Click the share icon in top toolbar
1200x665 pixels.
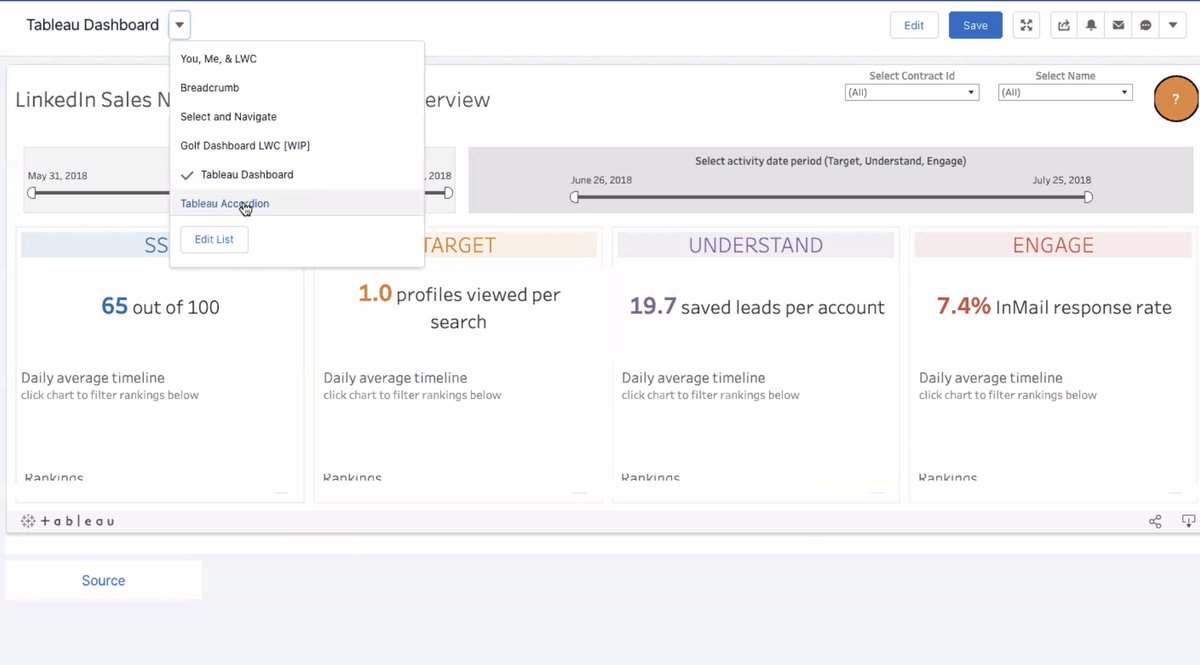click(1064, 25)
